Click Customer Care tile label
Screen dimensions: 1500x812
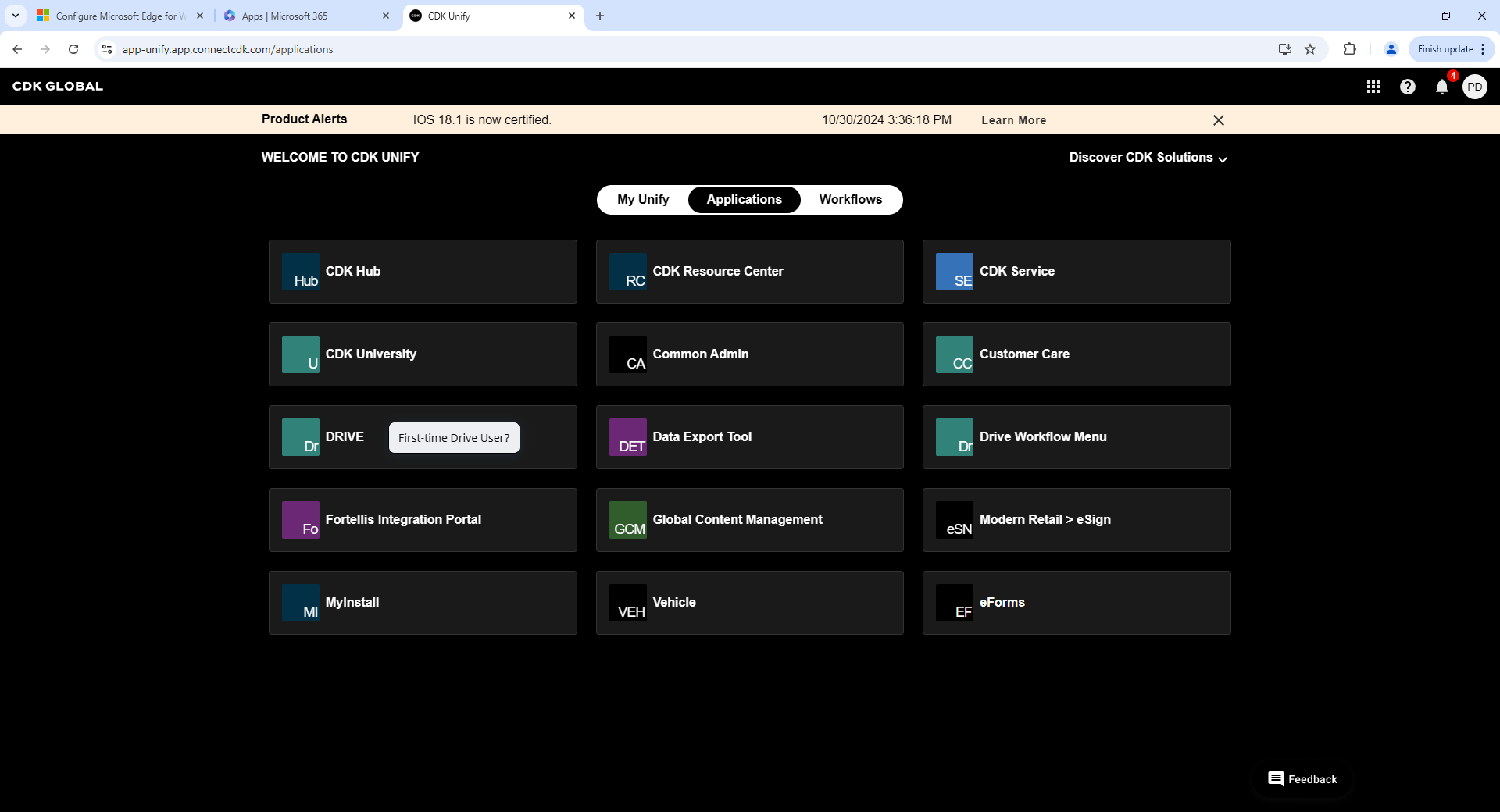(x=1024, y=354)
